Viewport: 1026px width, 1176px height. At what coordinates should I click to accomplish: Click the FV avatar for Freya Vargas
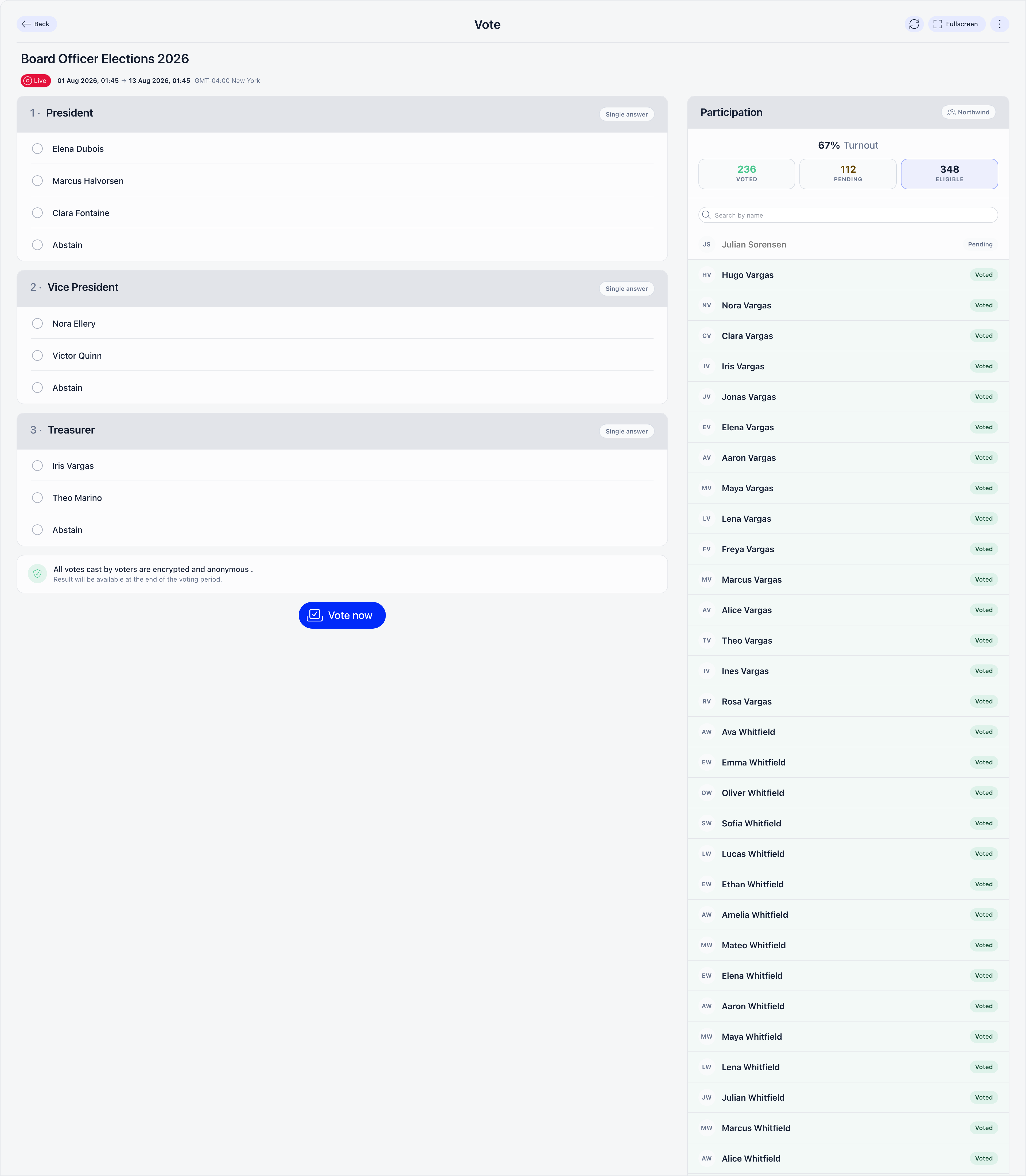click(x=706, y=549)
